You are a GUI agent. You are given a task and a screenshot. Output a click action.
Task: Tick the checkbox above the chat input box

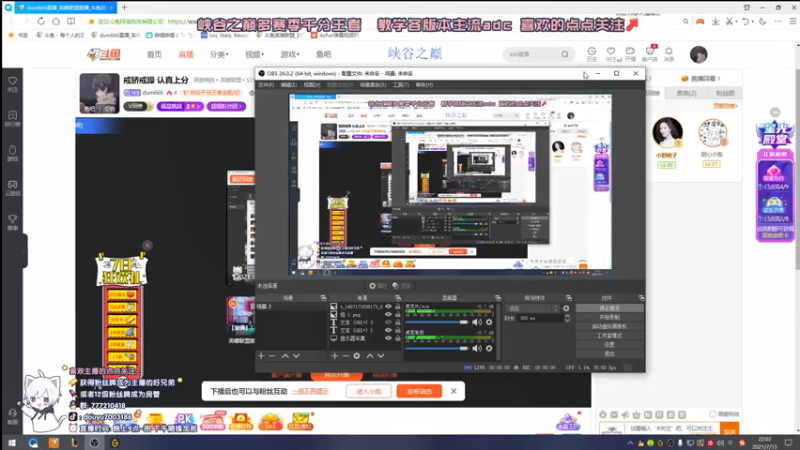pyautogui.click(x=713, y=414)
